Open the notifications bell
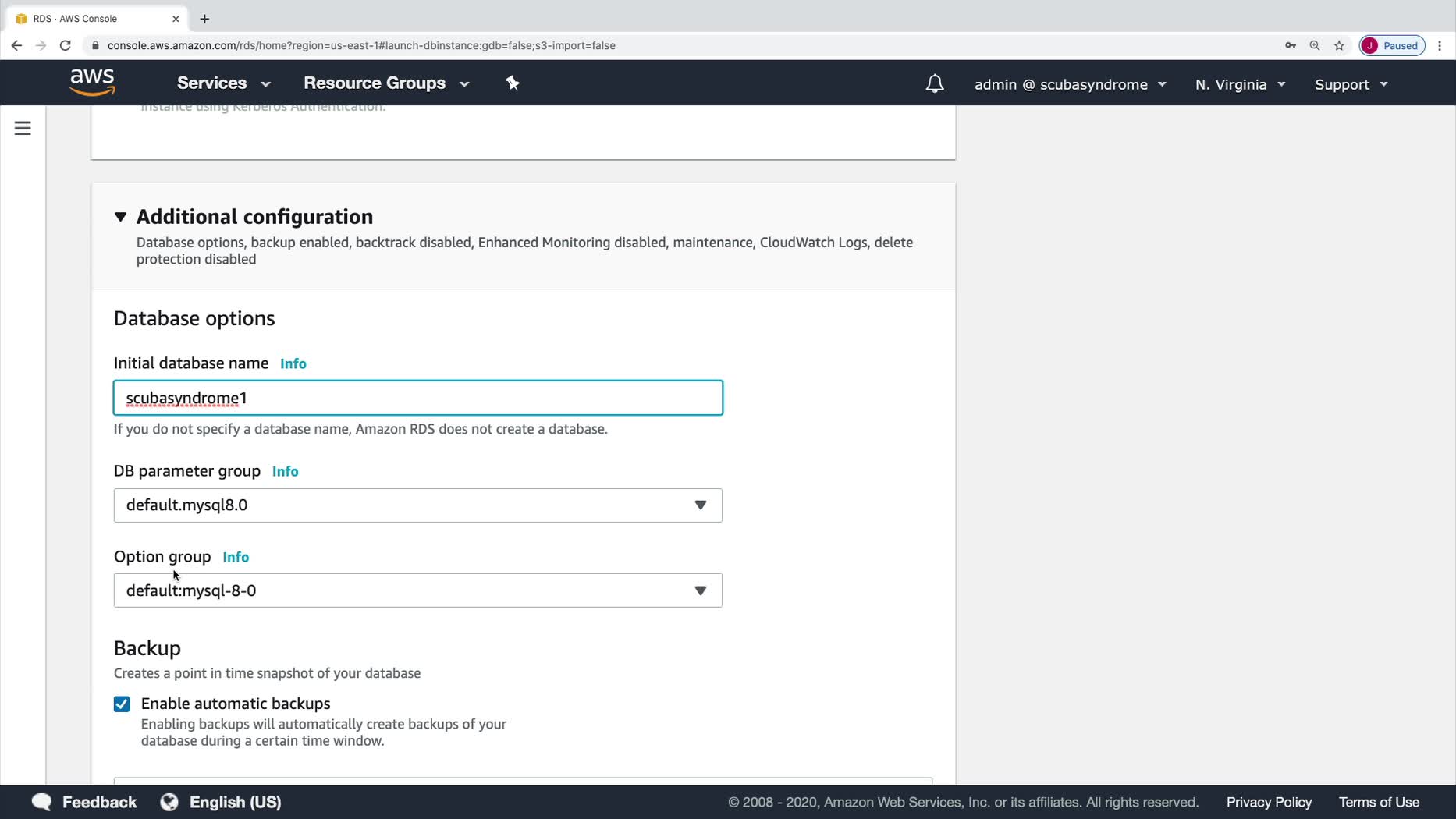 coord(934,83)
